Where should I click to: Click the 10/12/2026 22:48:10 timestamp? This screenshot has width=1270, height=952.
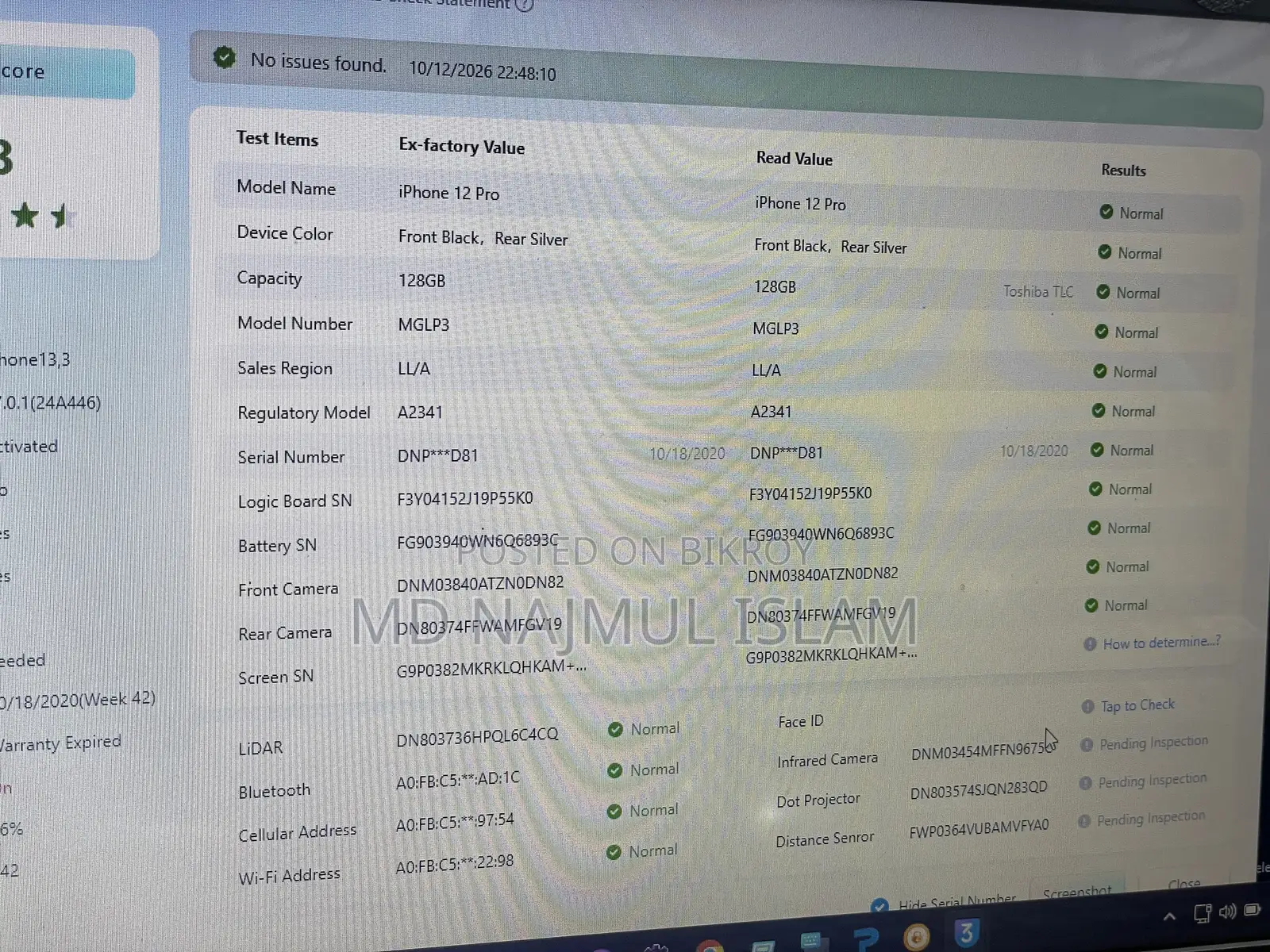pos(483,71)
